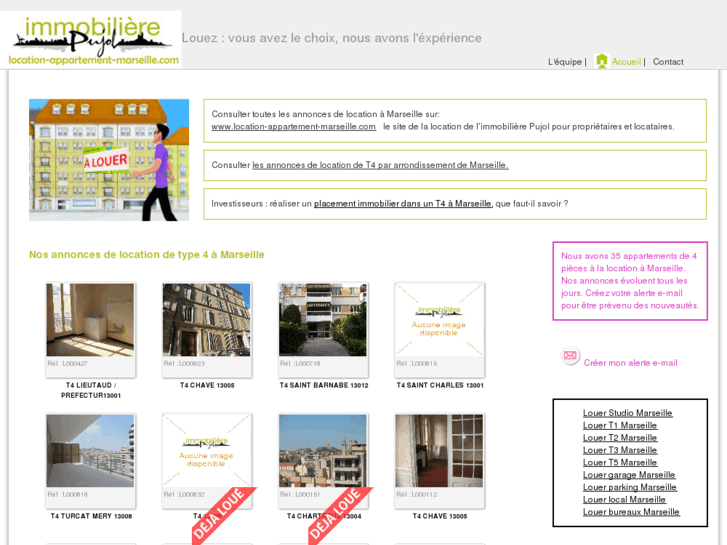Open Louer garage Marseille link
Viewport: 727px width, 545px height.
pyautogui.click(x=629, y=475)
